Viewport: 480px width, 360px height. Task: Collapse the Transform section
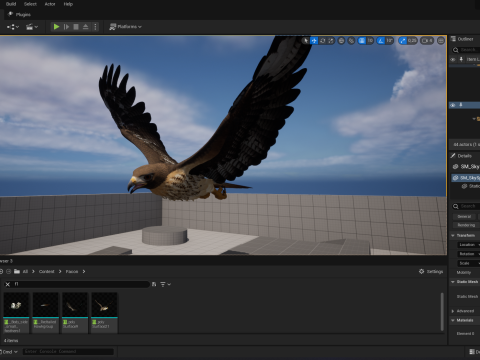coord(453,235)
